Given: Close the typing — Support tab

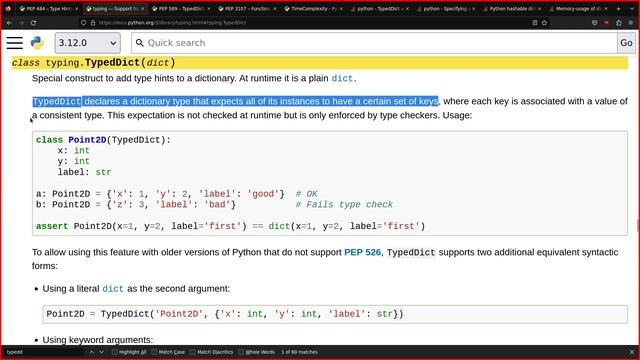Looking at the screenshot, I should point(142,9).
